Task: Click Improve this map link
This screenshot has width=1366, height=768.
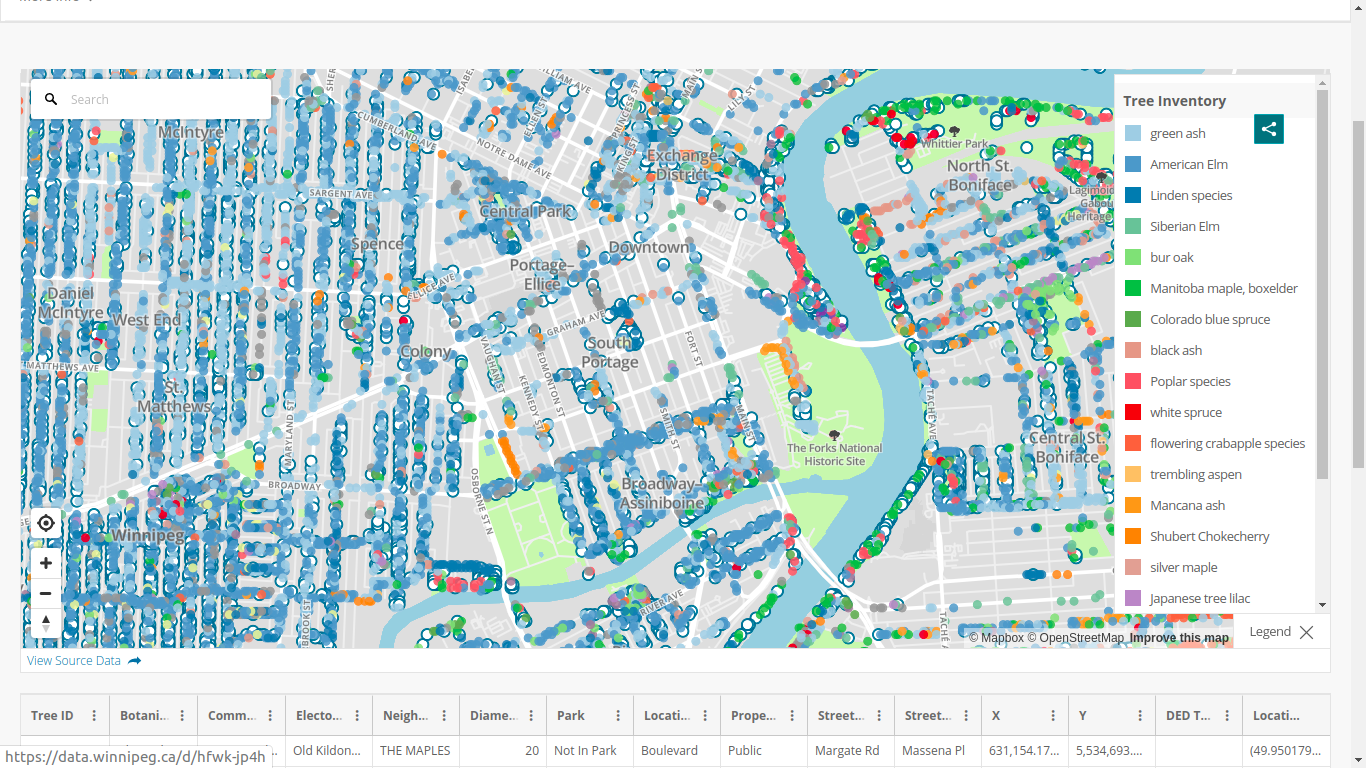Action: click(x=1179, y=638)
